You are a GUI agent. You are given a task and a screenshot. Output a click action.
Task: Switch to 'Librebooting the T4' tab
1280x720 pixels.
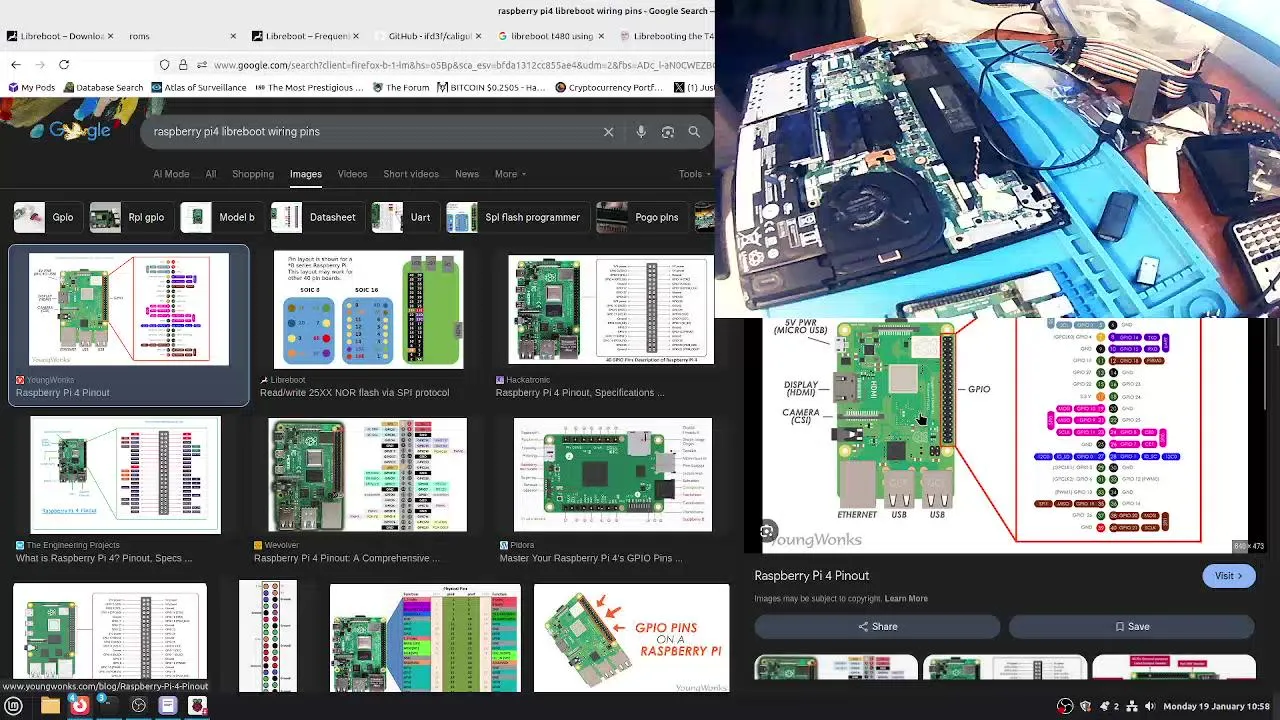tap(666, 36)
